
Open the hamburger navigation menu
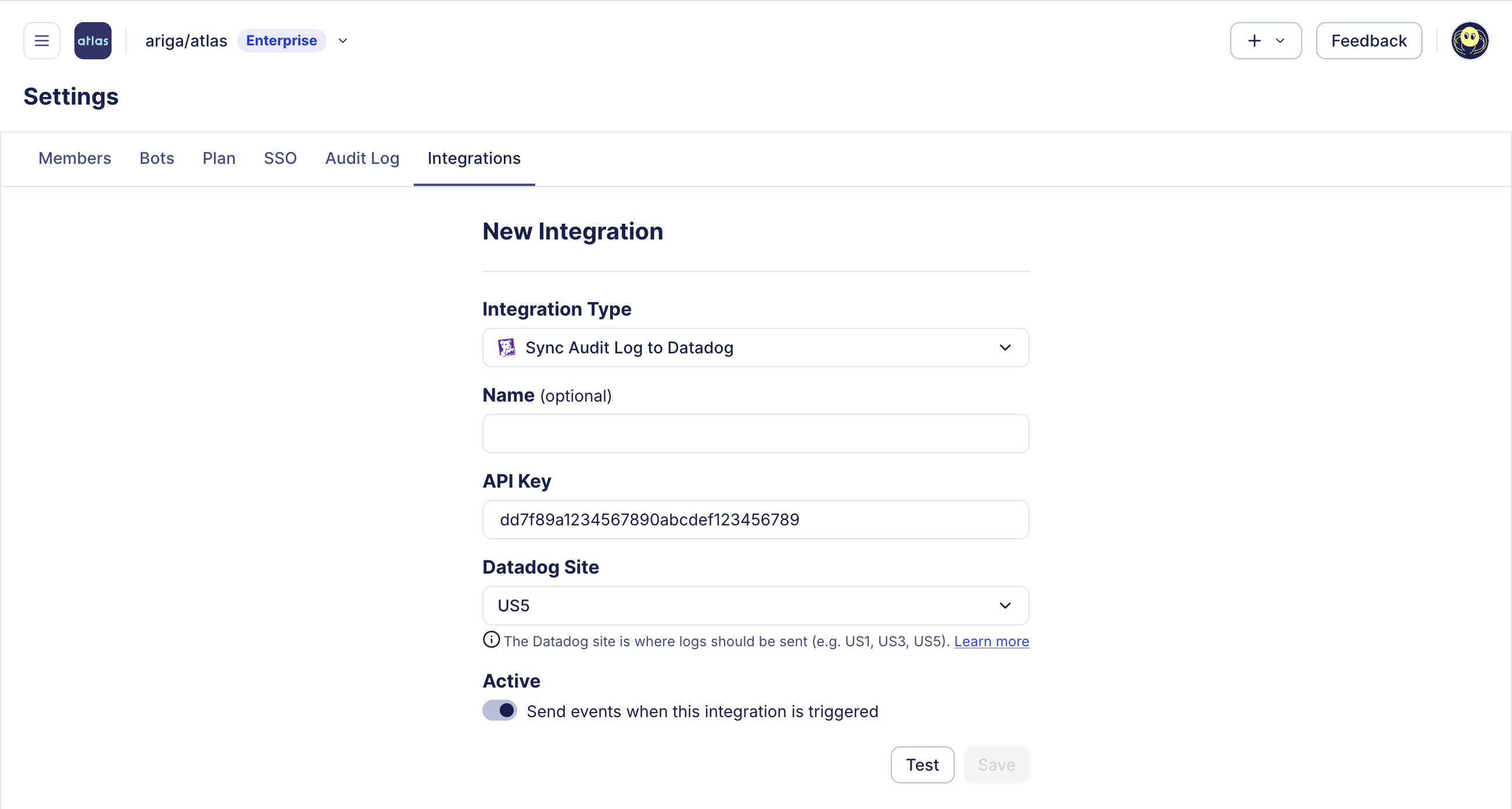(41, 40)
